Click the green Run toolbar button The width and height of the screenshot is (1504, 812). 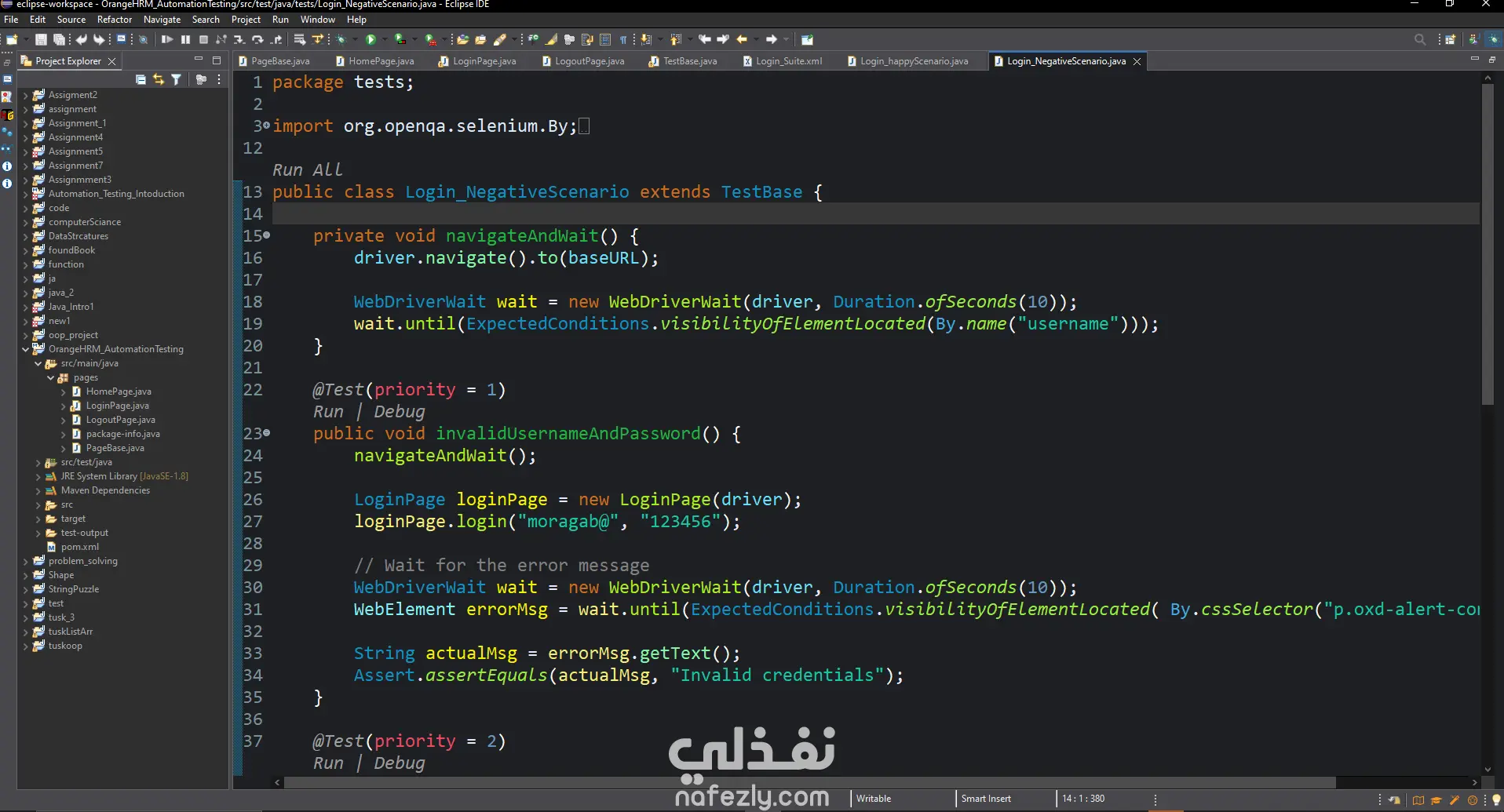tap(371, 39)
